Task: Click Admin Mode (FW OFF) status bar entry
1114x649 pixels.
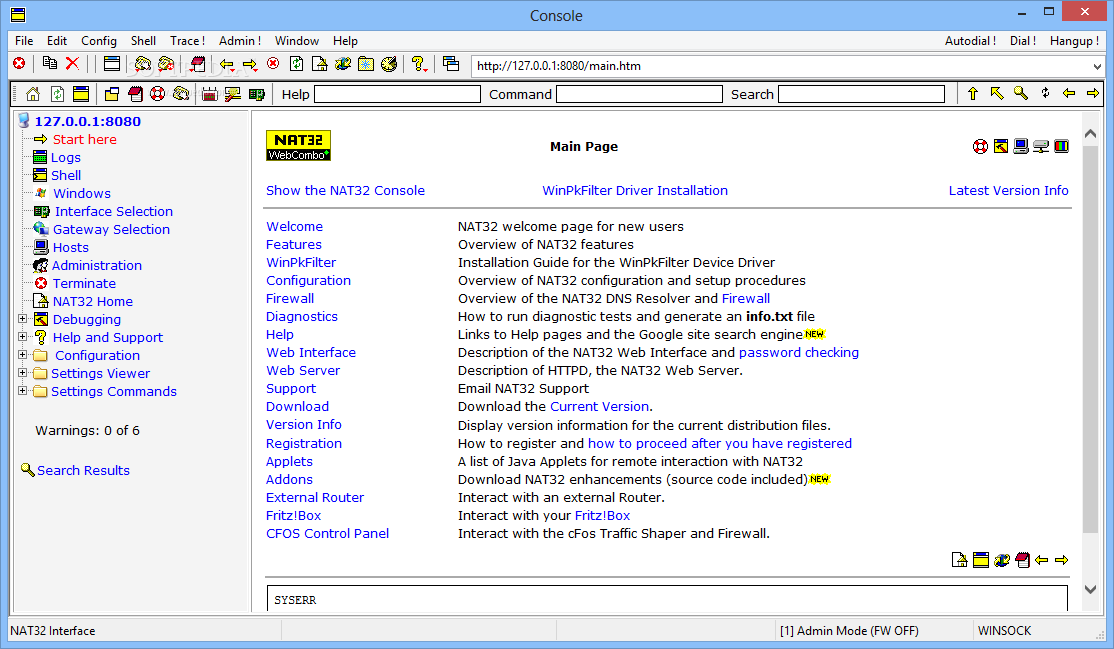Action: click(x=849, y=631)
